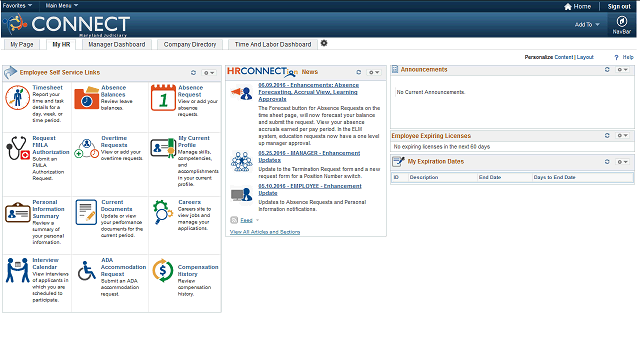Switch to the Company Directory tab
The image size is (640, 360).
pyautogui.click(x=190, y=44)
